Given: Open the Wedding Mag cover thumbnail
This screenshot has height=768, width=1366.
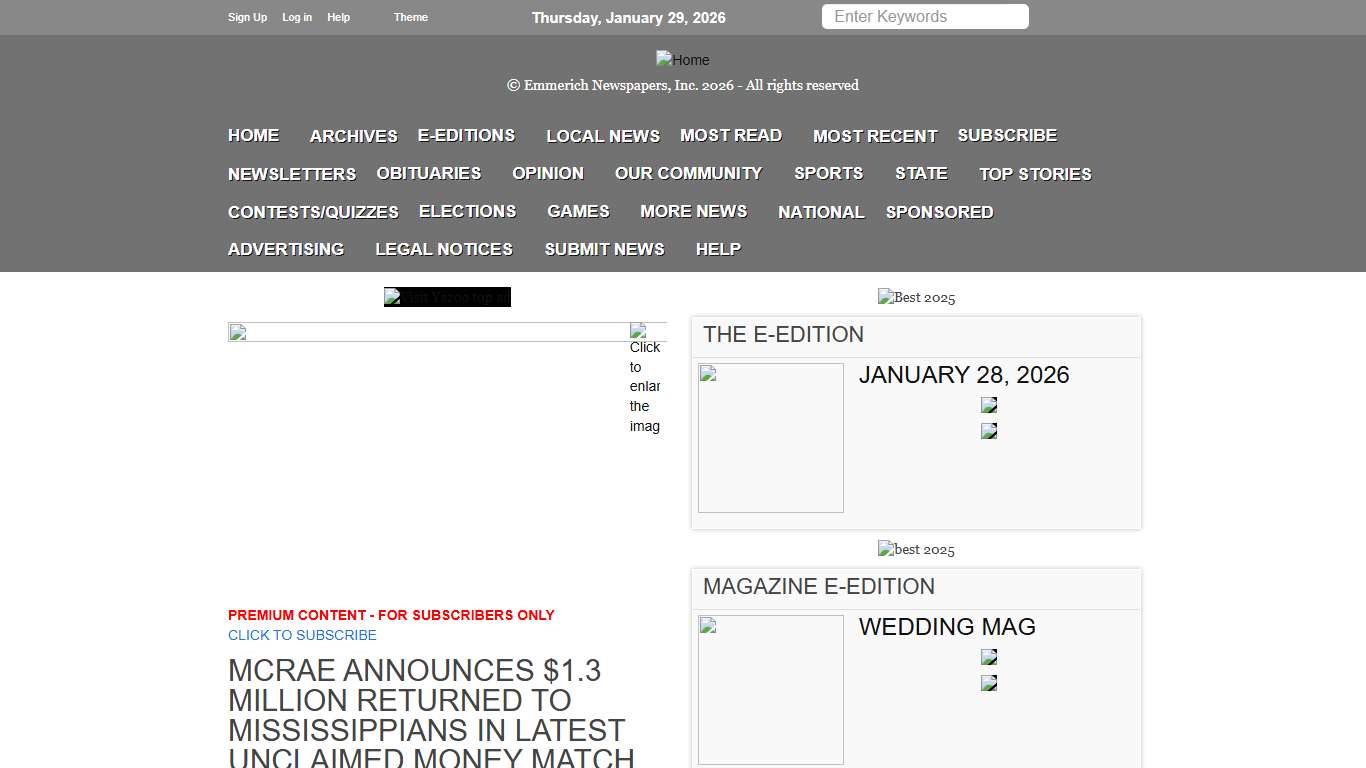Looking at the screenshot, I should (x=770, y=689).
